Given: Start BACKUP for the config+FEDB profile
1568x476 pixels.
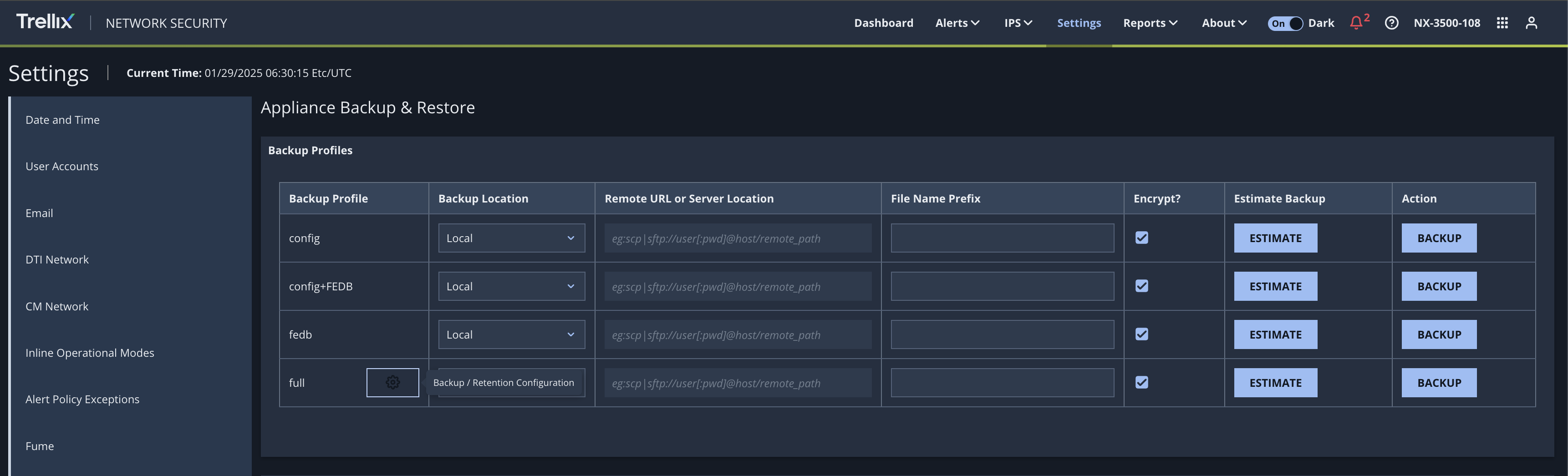Looking at the screenshot, I should (1439, 286).
